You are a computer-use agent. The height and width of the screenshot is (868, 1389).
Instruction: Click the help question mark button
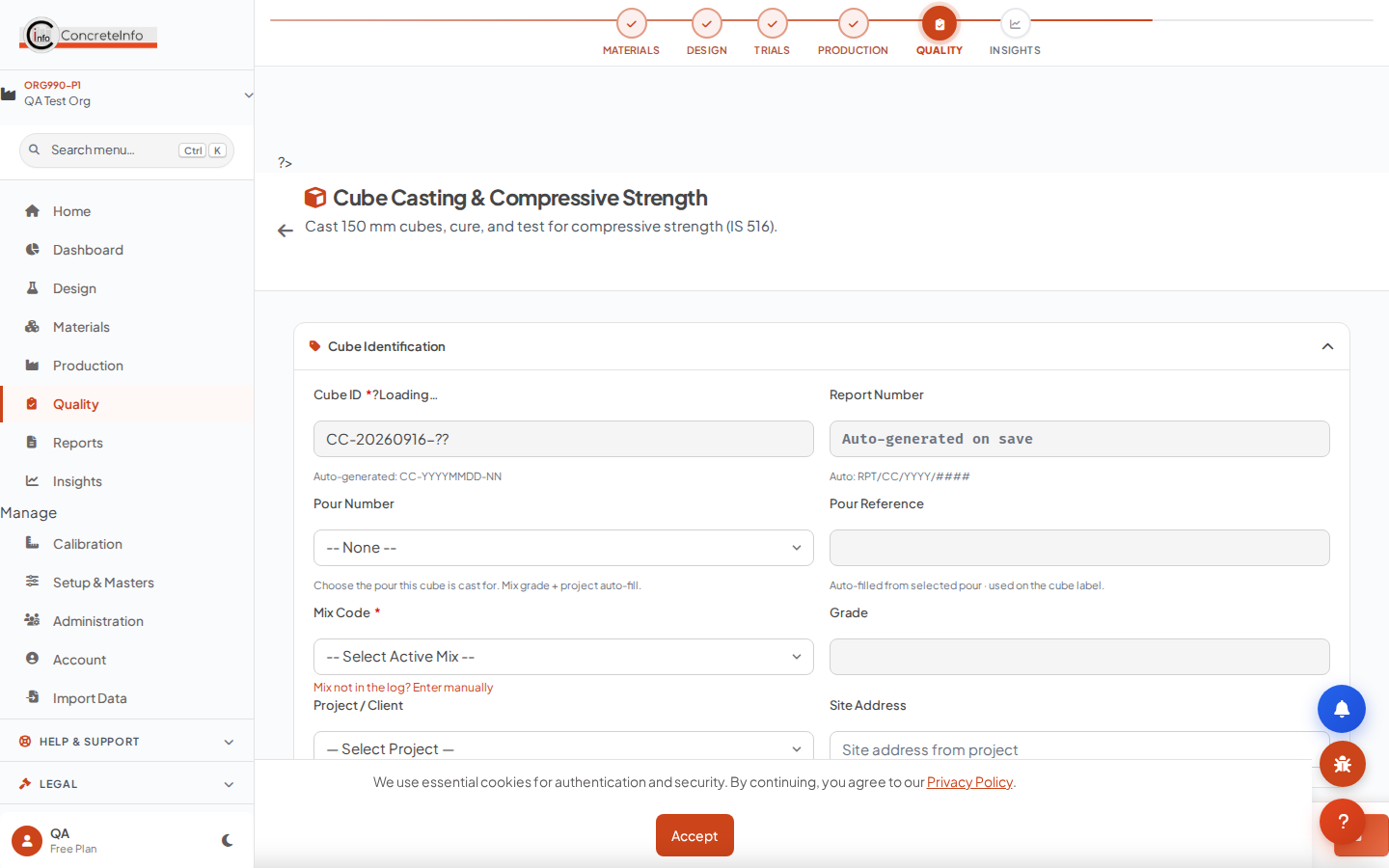(1343, 822)
